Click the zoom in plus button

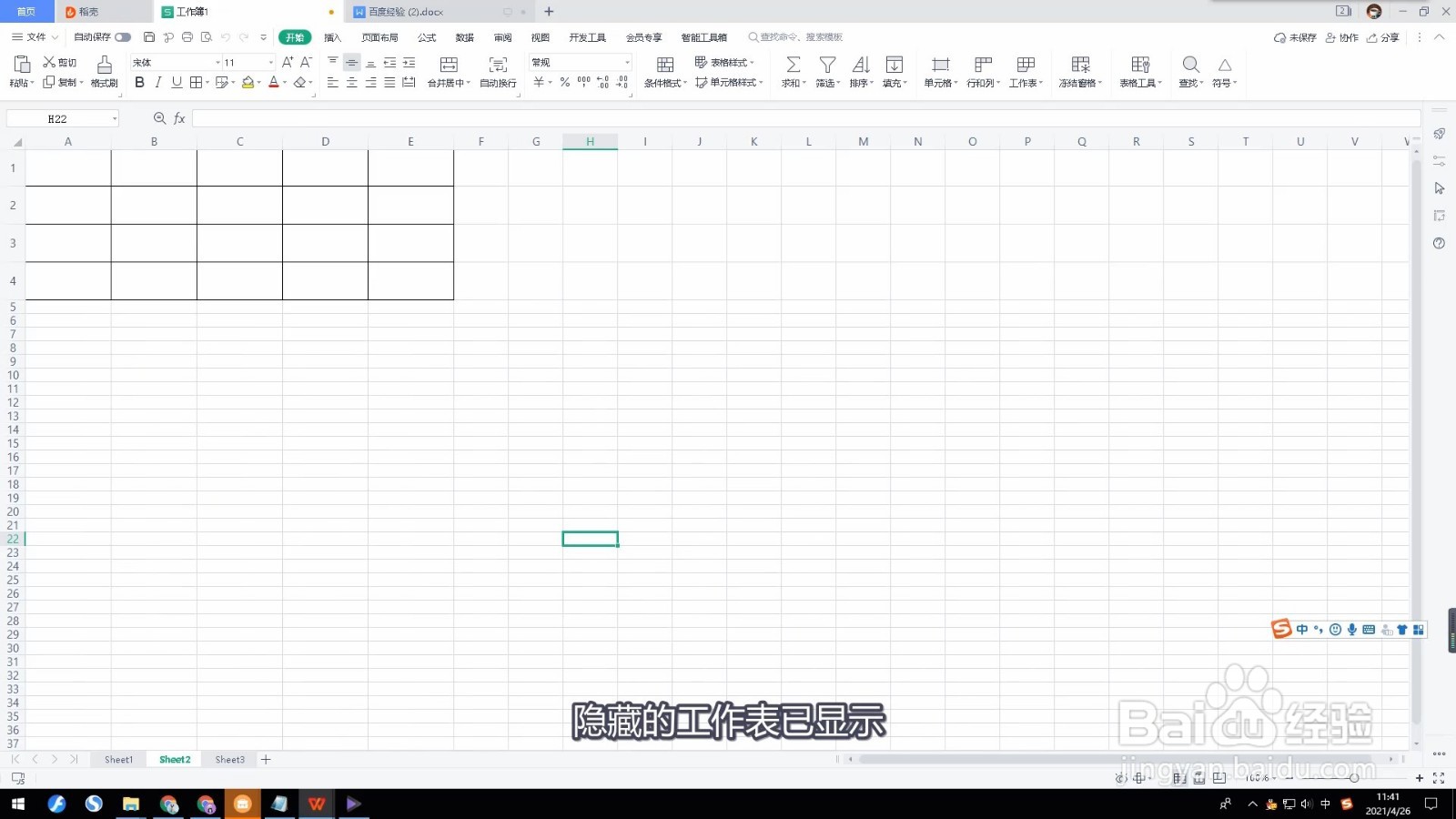point(1419,778)
